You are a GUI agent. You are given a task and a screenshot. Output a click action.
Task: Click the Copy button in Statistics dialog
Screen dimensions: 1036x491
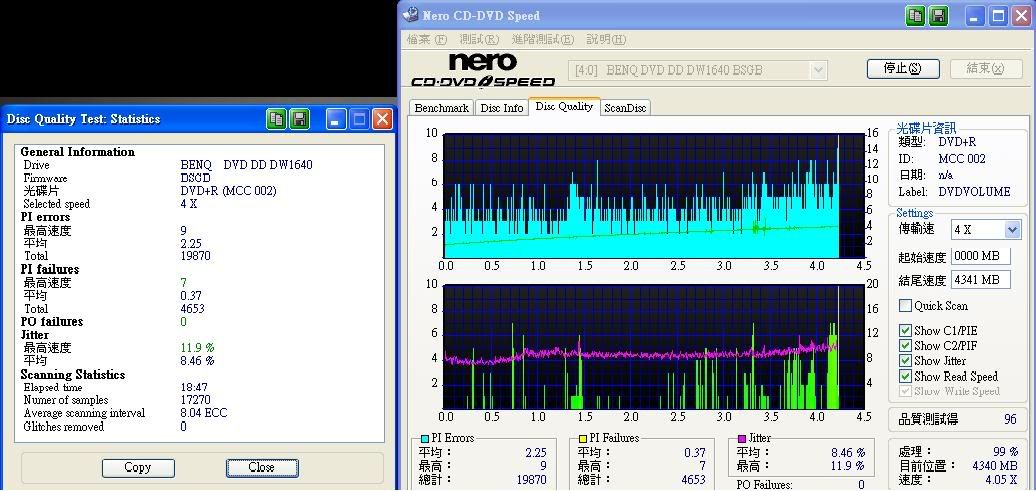(138, 467)
